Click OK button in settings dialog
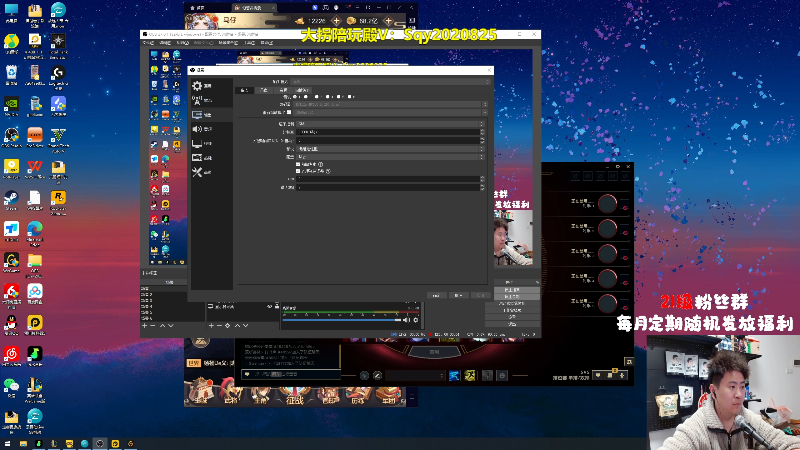The width and height of the screenshot is (800, 450). (436, 295)
